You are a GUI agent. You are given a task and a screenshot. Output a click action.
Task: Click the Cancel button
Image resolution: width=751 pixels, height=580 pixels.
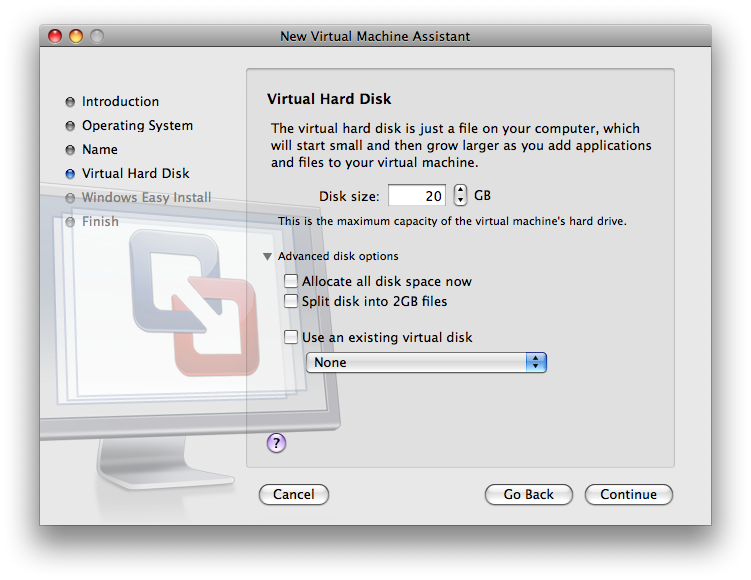coord(294,494)
